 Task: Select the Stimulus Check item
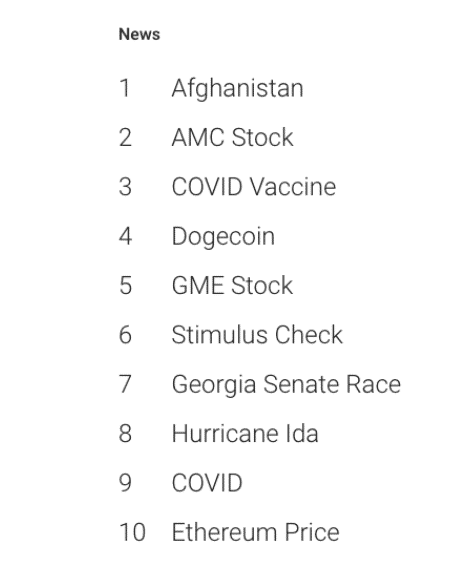(257, 335)
